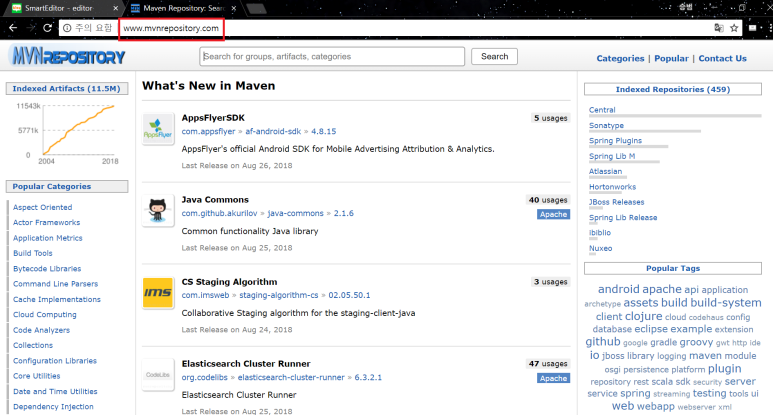The width and height of the screenshot is (773, 415).
Task: Switch to the Maven Repository tab
Action: 183,8
